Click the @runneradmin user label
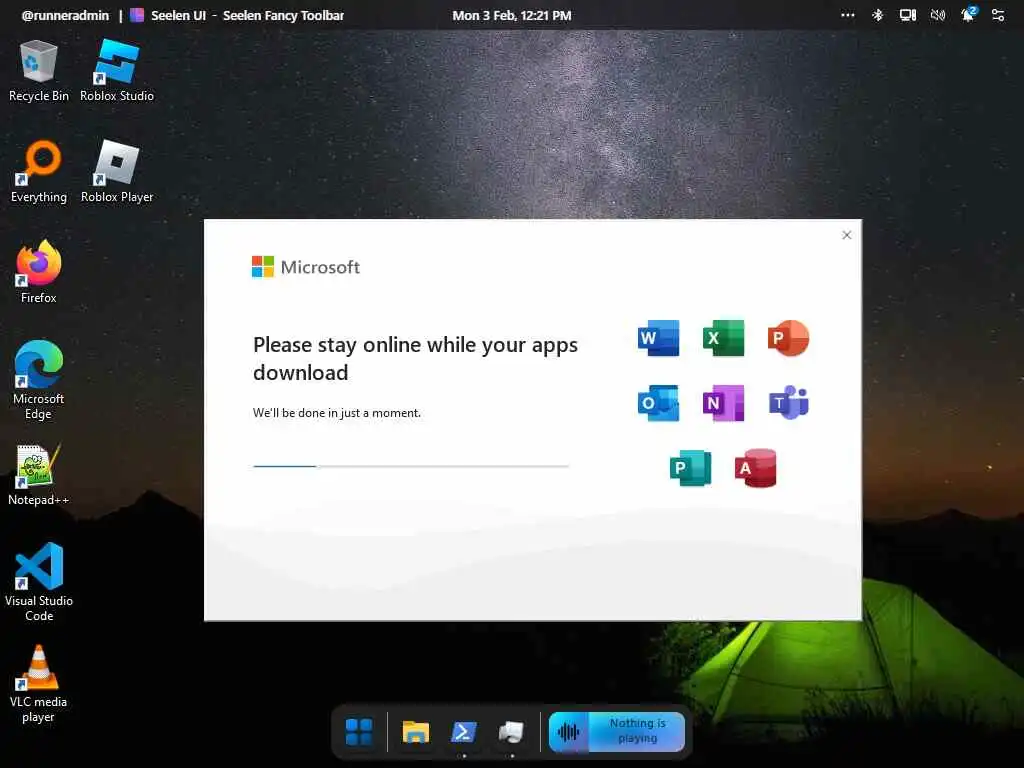The height and width of the screenshot is (768, 1024). click(65, 15)
